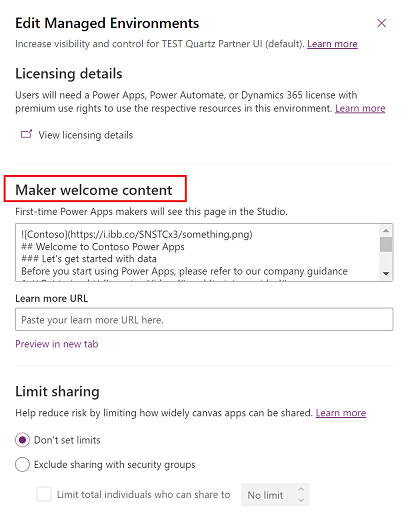Image resolution: width=408 pixels, height=516 pixels.
Task: Click the external link icon beside View licensing details
Action: (27, 134)
